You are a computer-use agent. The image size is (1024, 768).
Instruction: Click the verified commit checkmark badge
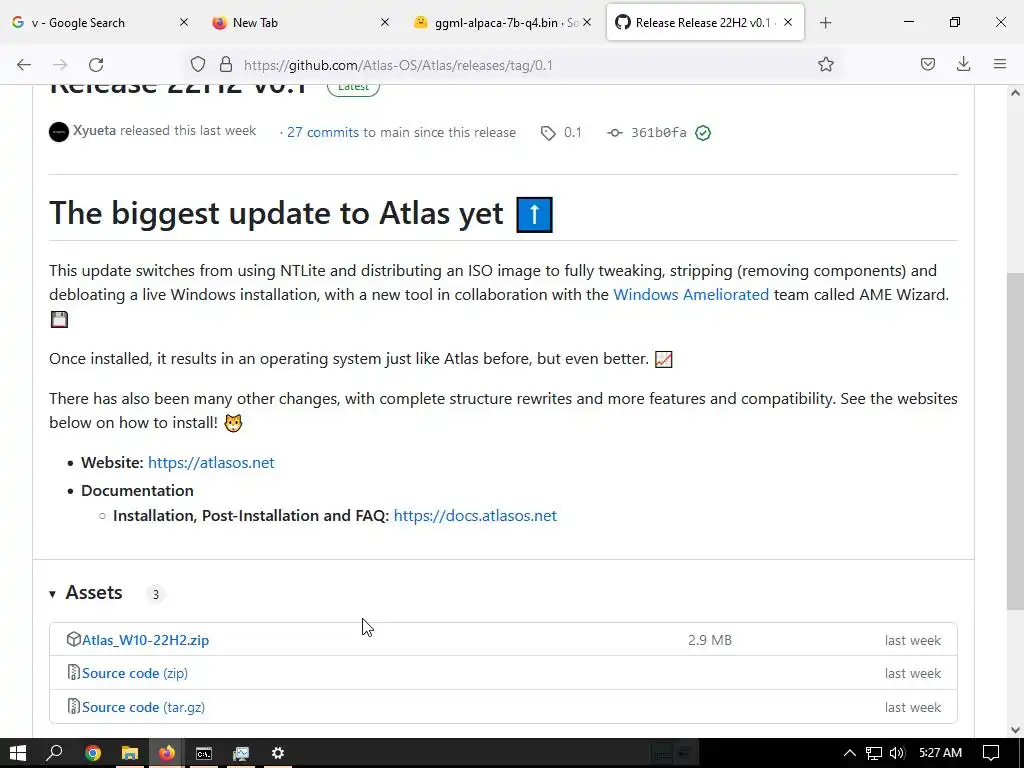(703, 133)
